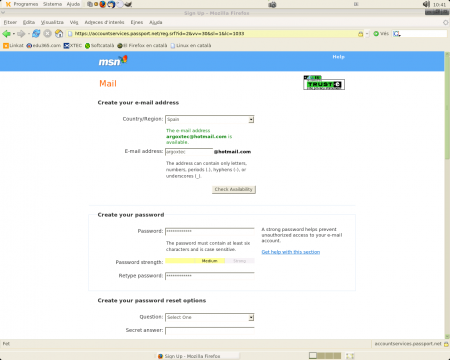Open the XTEC bookmark
The image size is (450, 360).
[x=73, y=46]
